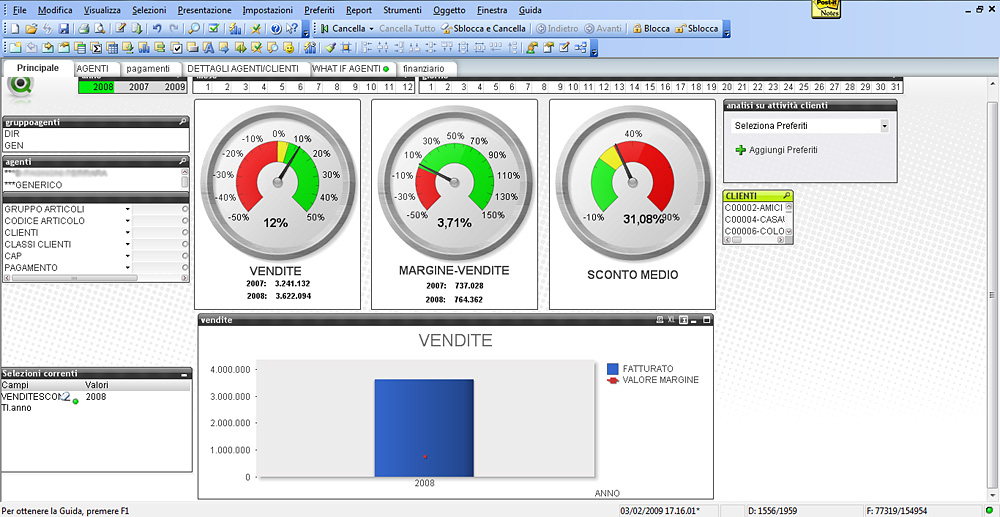Open the search magnifier toolbar icon
This screenshot has height=517, width=1000.
click(x=194, y=29)
